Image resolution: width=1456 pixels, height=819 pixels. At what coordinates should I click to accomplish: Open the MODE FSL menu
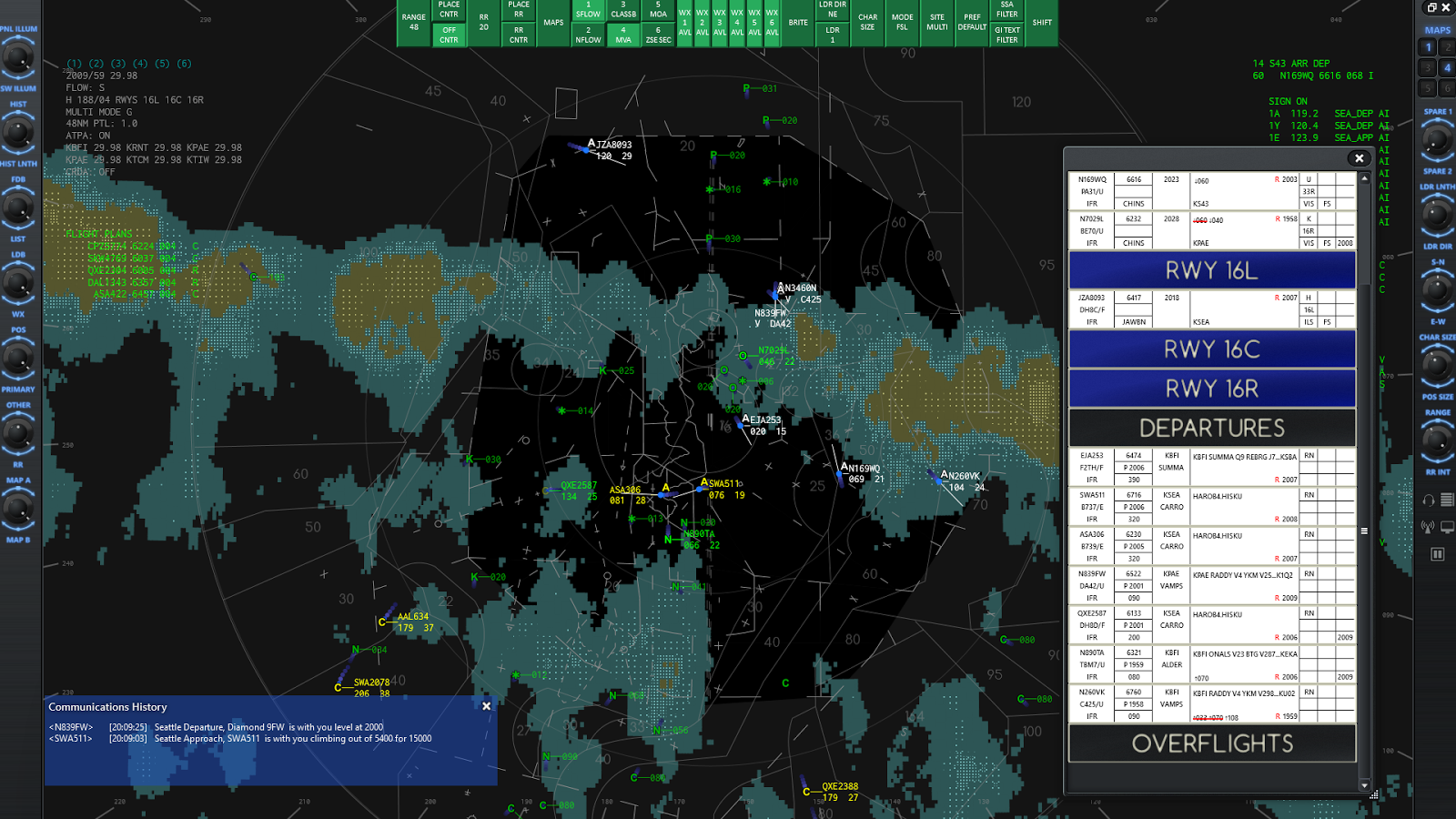(x=902, y=23)
